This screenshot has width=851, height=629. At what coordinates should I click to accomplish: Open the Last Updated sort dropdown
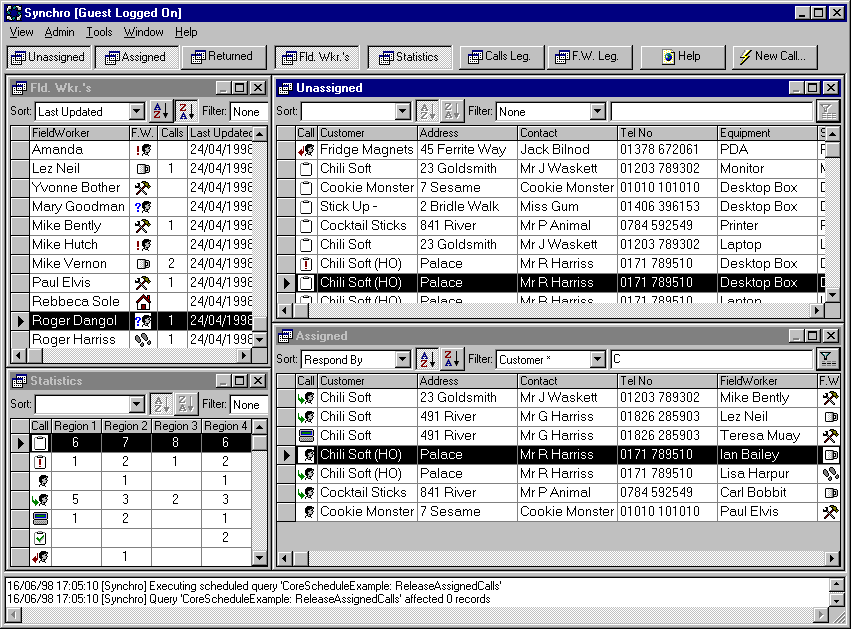tap(137, 112)
